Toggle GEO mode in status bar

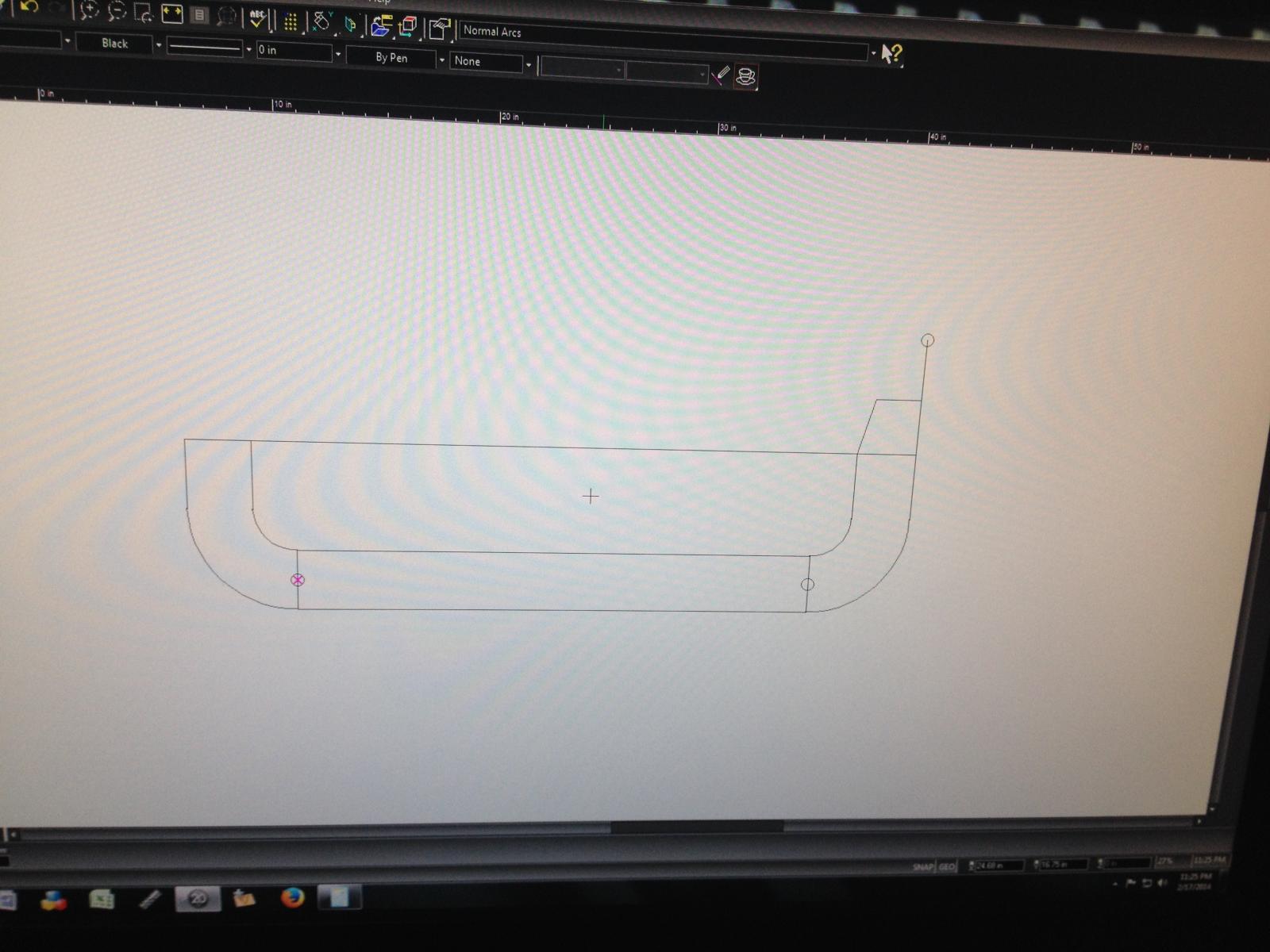[x=947, y=866]
